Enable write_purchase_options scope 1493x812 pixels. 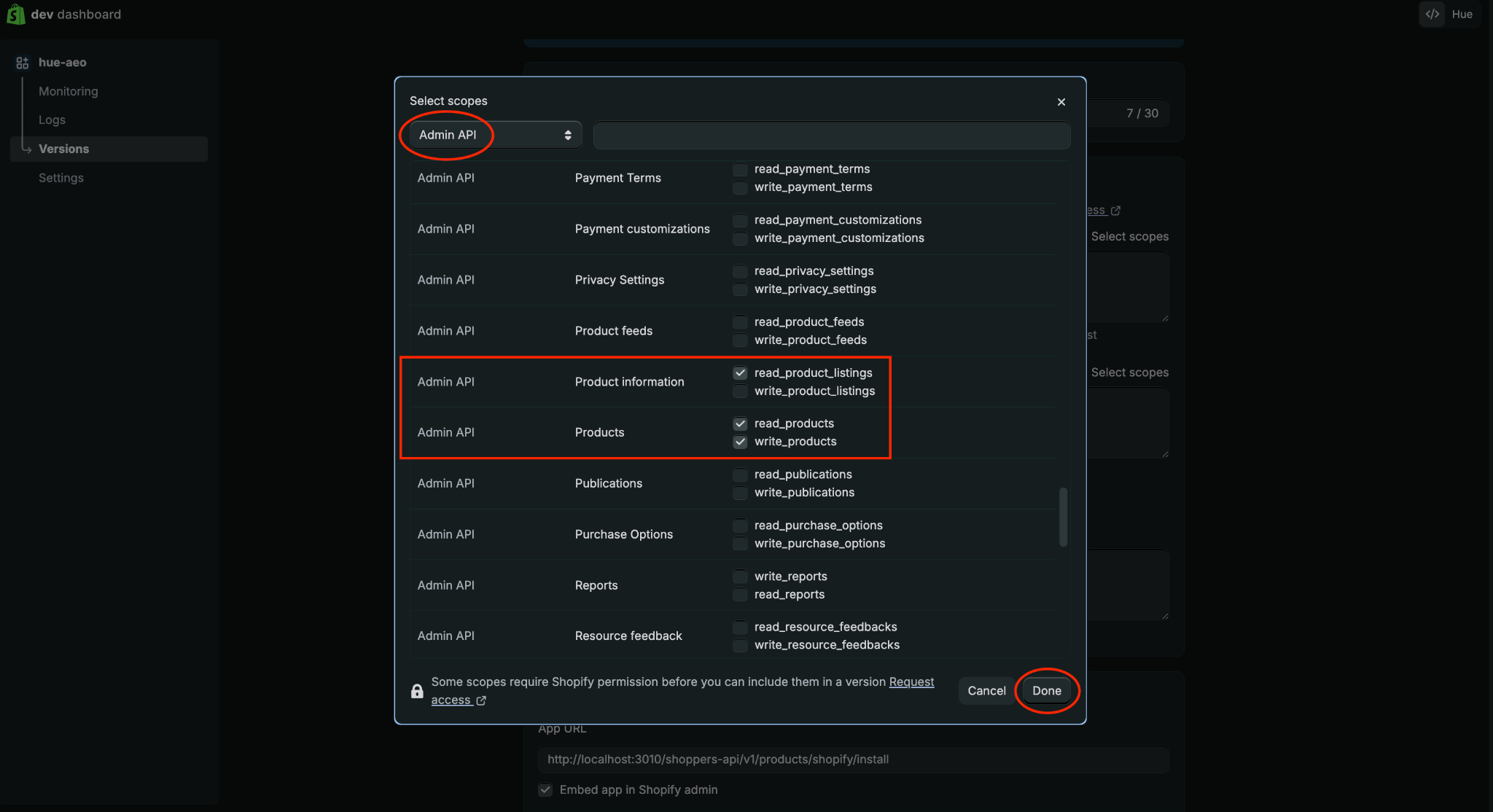point(740,544)
